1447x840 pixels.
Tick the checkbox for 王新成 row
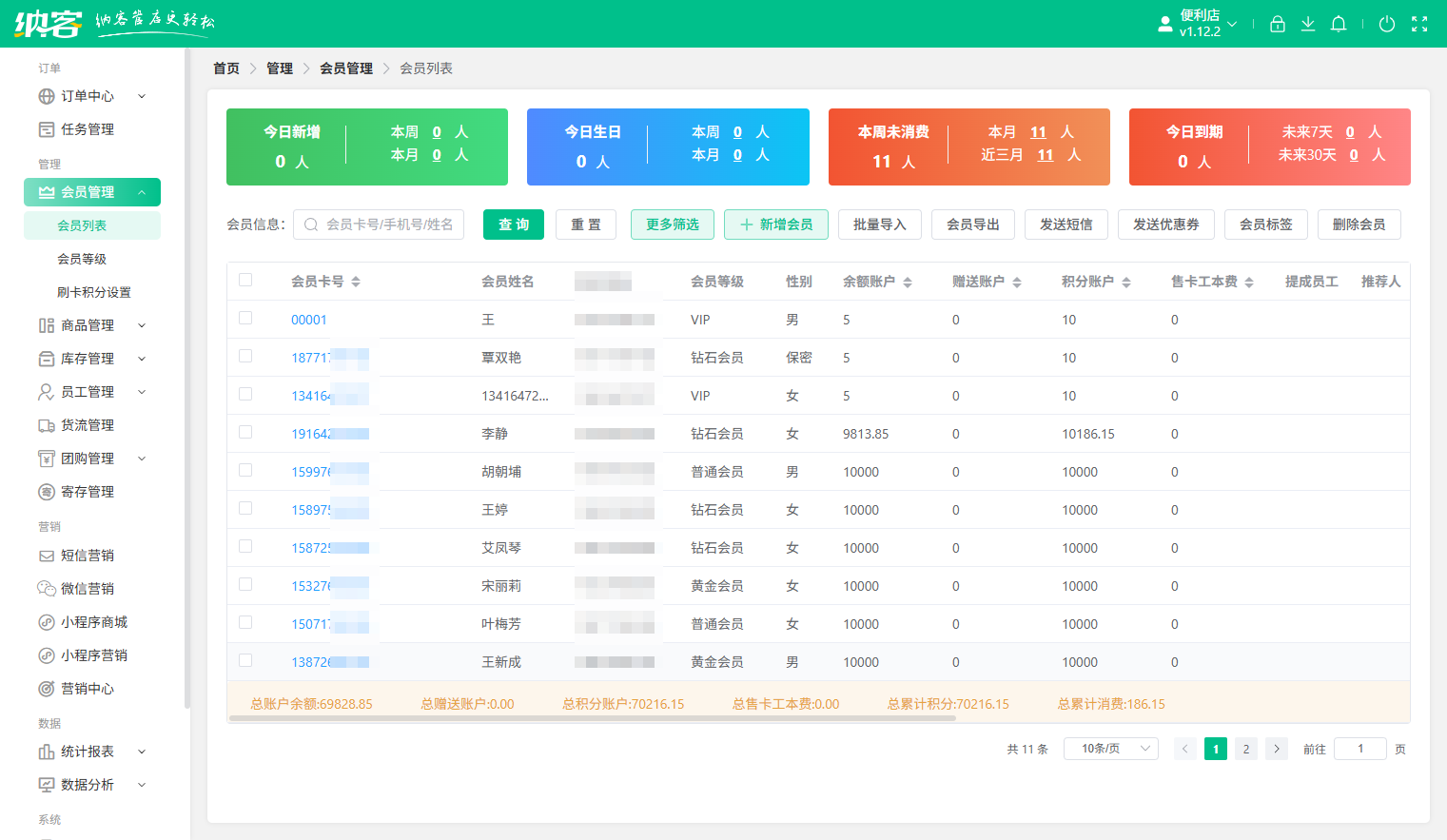click(x=245, y=660)
